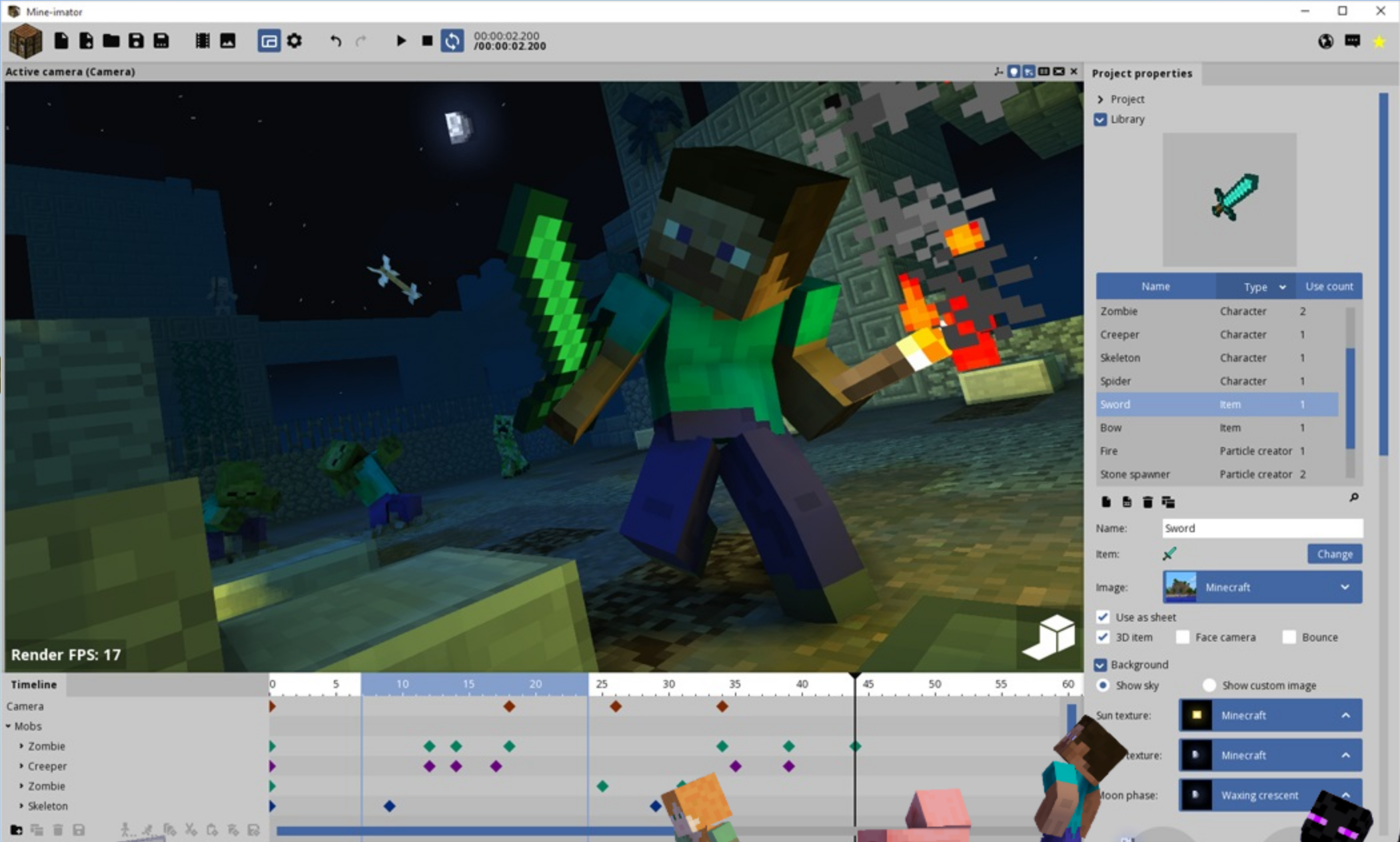
Task: Click the 3D cube render toggle in viewport
Action: (x=1049, y=637)
